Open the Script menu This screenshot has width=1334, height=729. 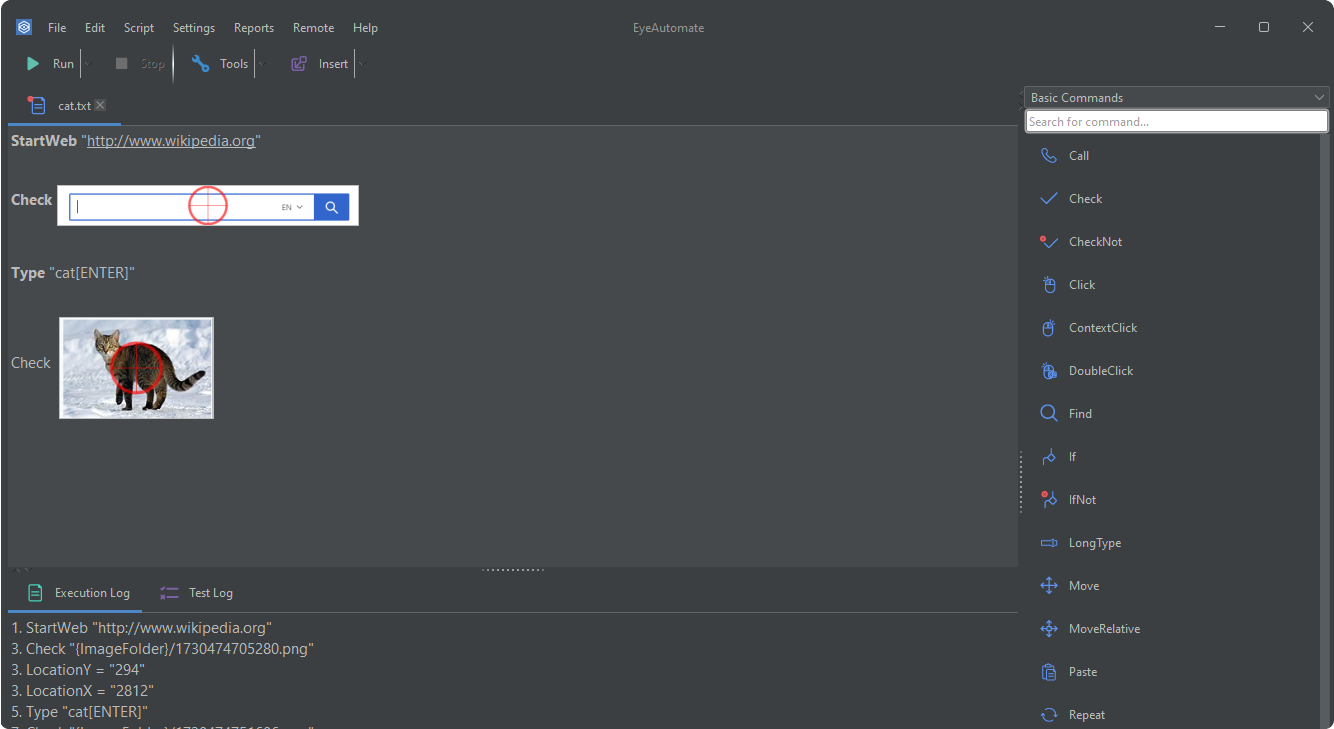139,28
